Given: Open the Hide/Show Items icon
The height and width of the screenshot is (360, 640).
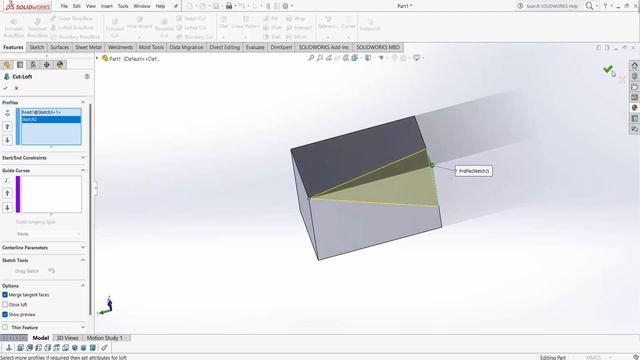Looking at the screenshot, I should tap(381, 58).
